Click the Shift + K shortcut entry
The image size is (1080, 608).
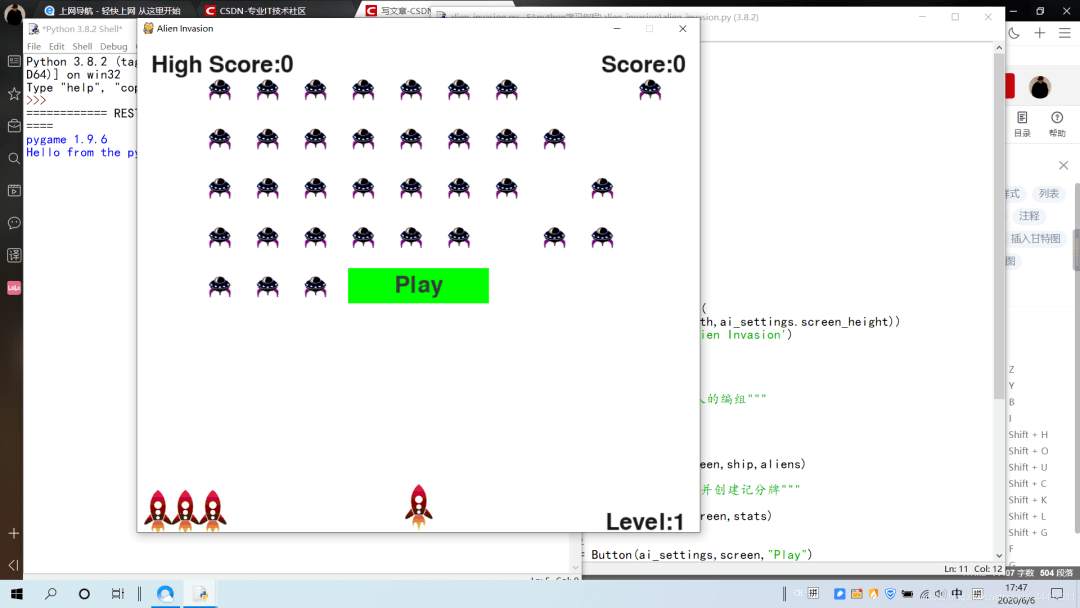point(1028,500)
